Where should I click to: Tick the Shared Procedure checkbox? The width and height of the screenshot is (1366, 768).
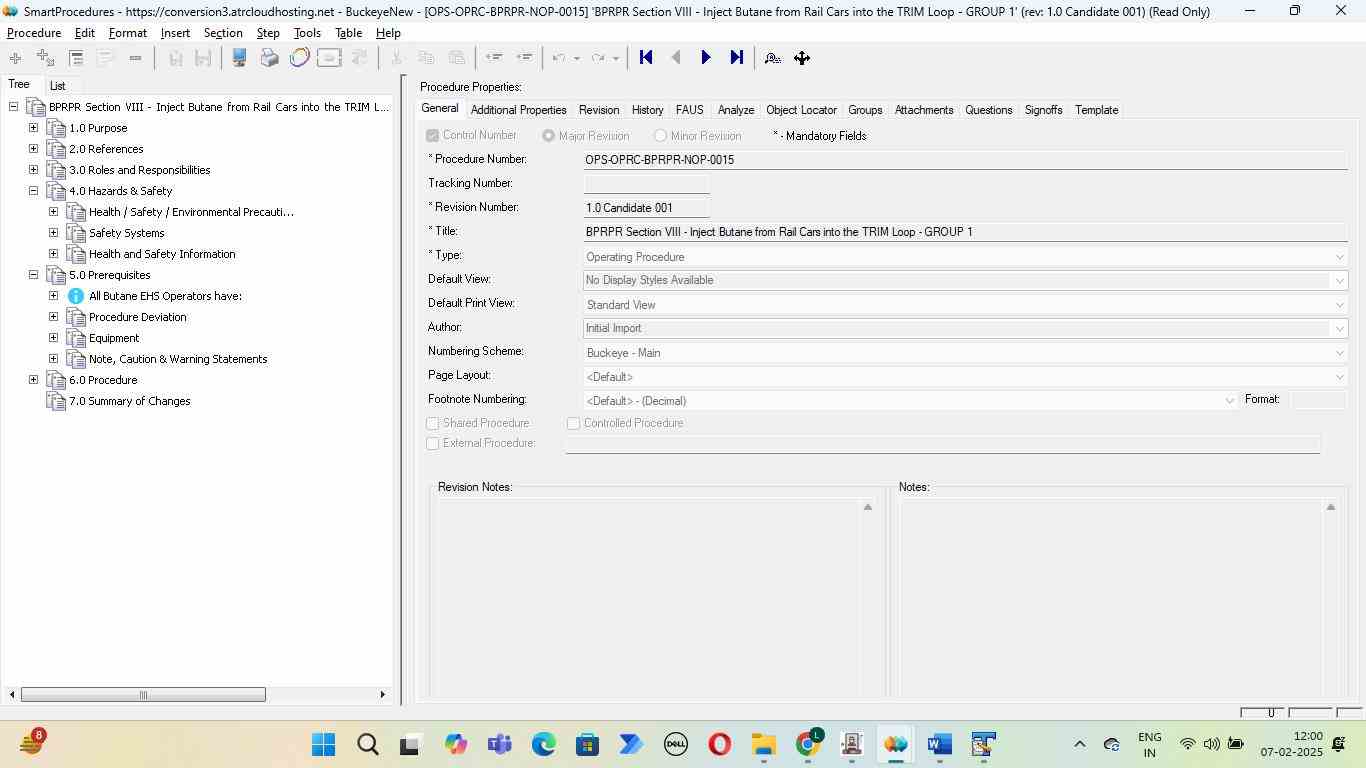pyautogui.click(x=433, y=424)
